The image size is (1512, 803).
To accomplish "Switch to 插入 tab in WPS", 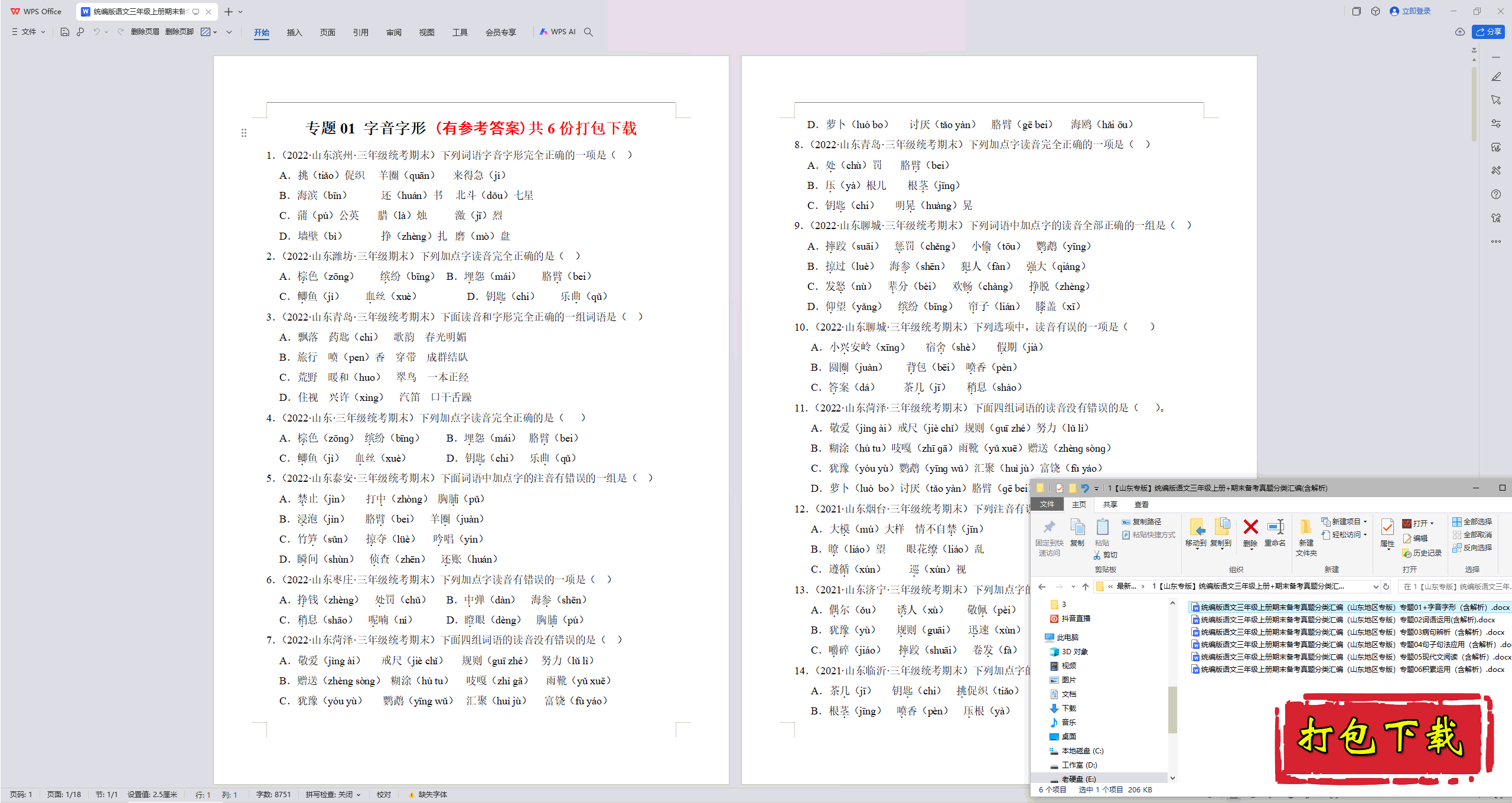I will point(294,32).
